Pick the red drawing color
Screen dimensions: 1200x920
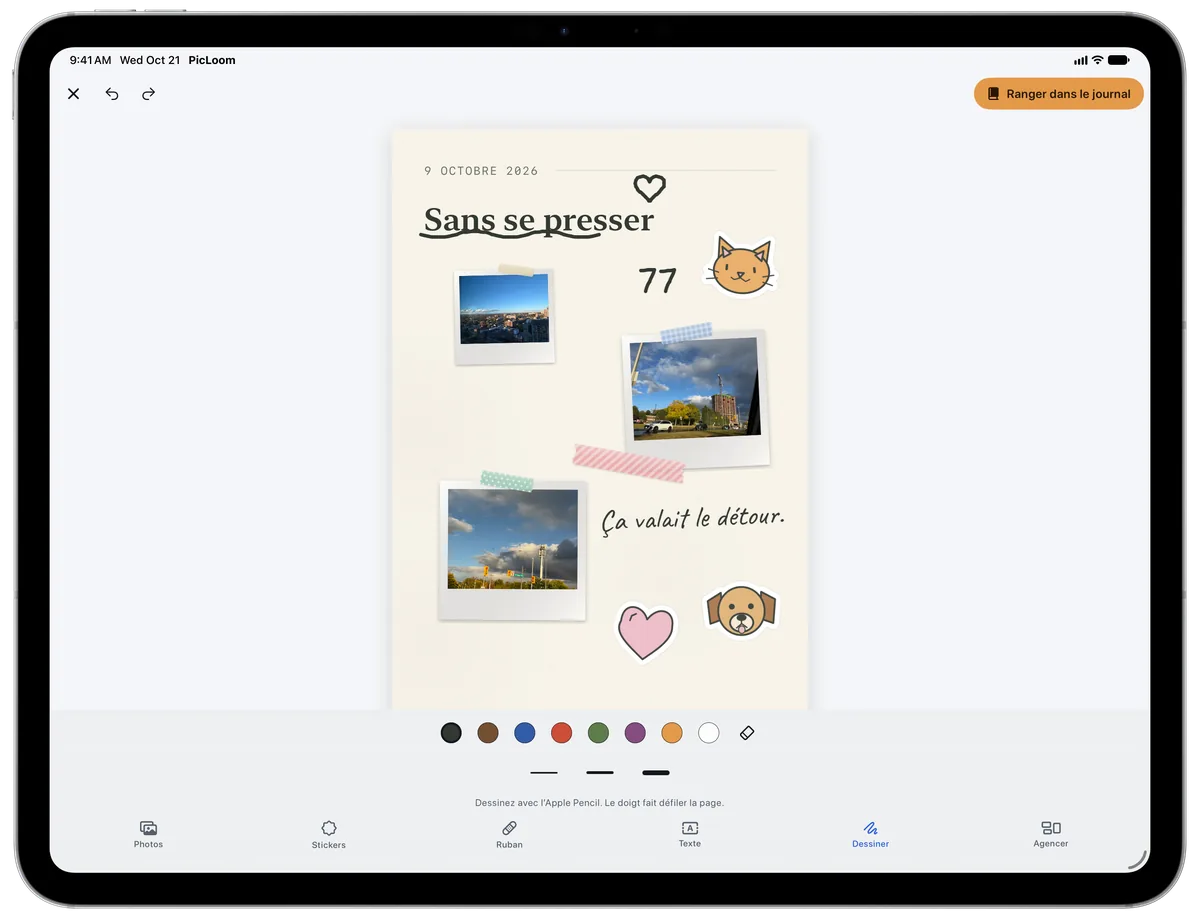(561, 733)
